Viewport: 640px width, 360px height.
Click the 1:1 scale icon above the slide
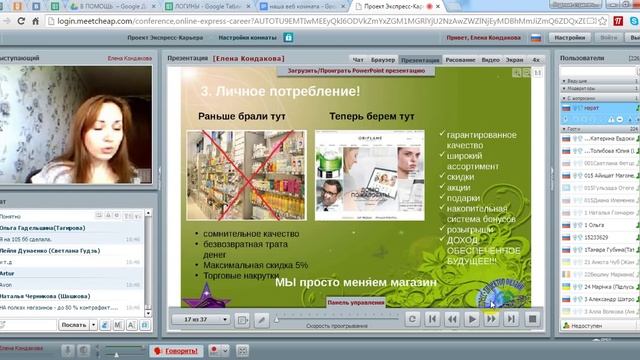click(x=538, y=73)
